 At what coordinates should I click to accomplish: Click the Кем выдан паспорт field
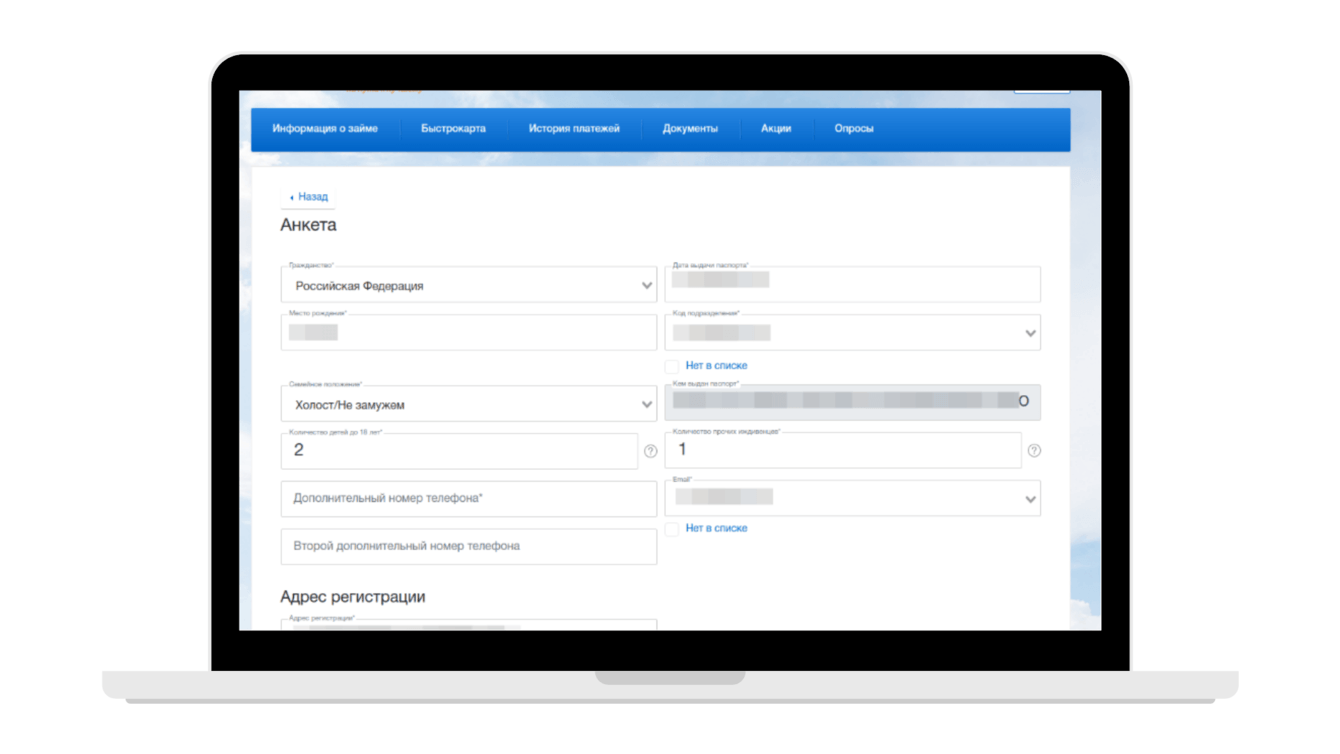[x=852, y=402]
